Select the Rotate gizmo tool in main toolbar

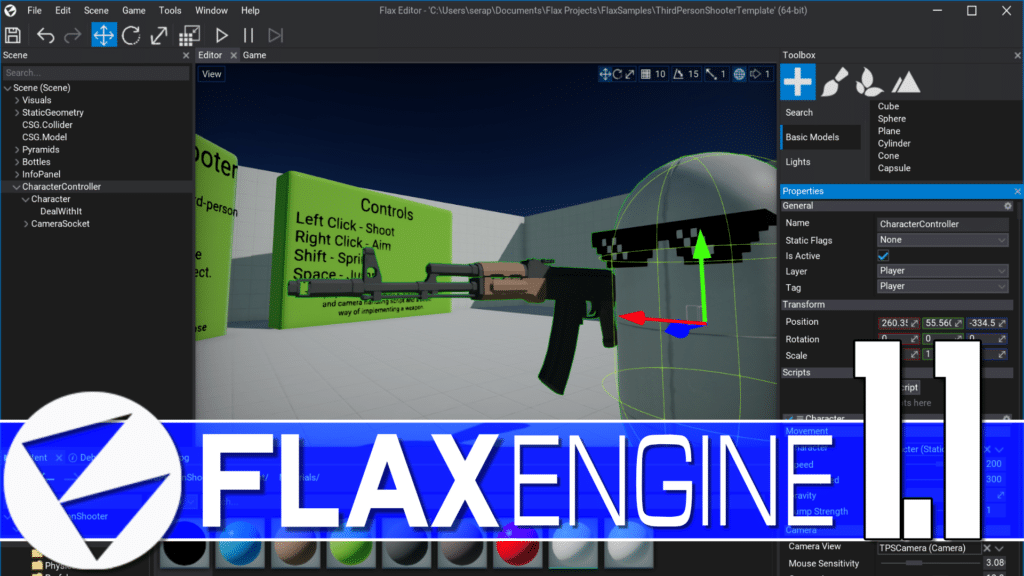click(x=131, y=35)
